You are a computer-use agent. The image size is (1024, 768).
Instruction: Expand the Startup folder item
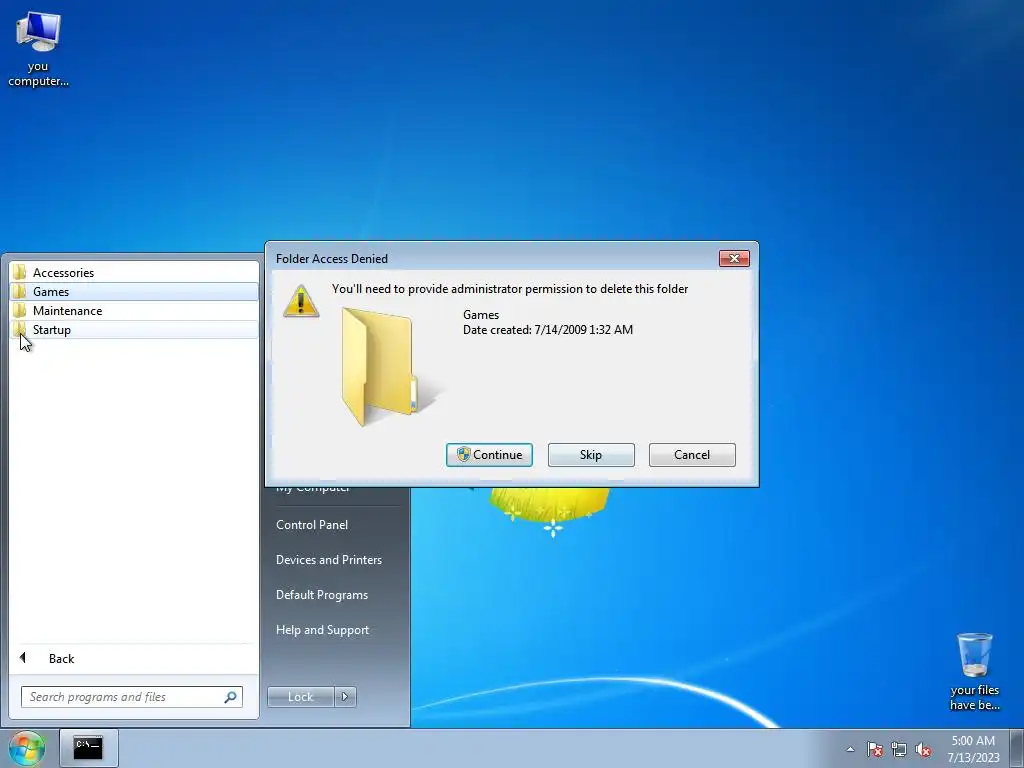134,330
